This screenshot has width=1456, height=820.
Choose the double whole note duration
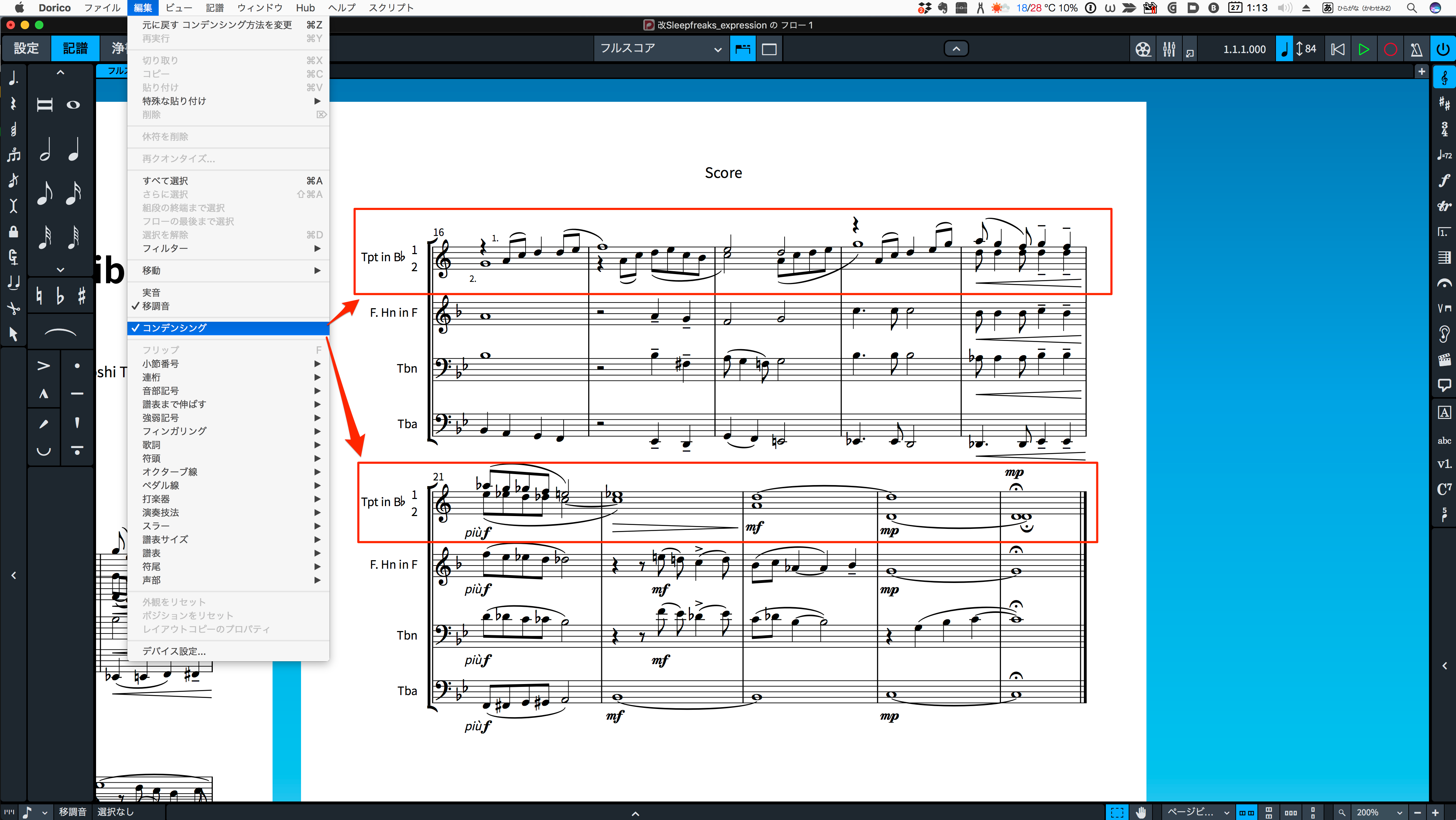(44, 105)
